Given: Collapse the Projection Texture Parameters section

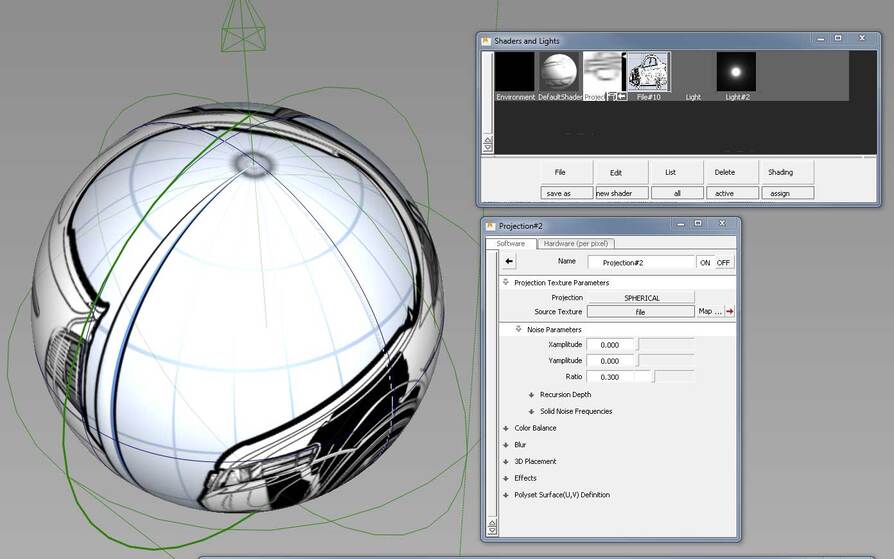Looking at the screenshot, I should tap(506, 283).
